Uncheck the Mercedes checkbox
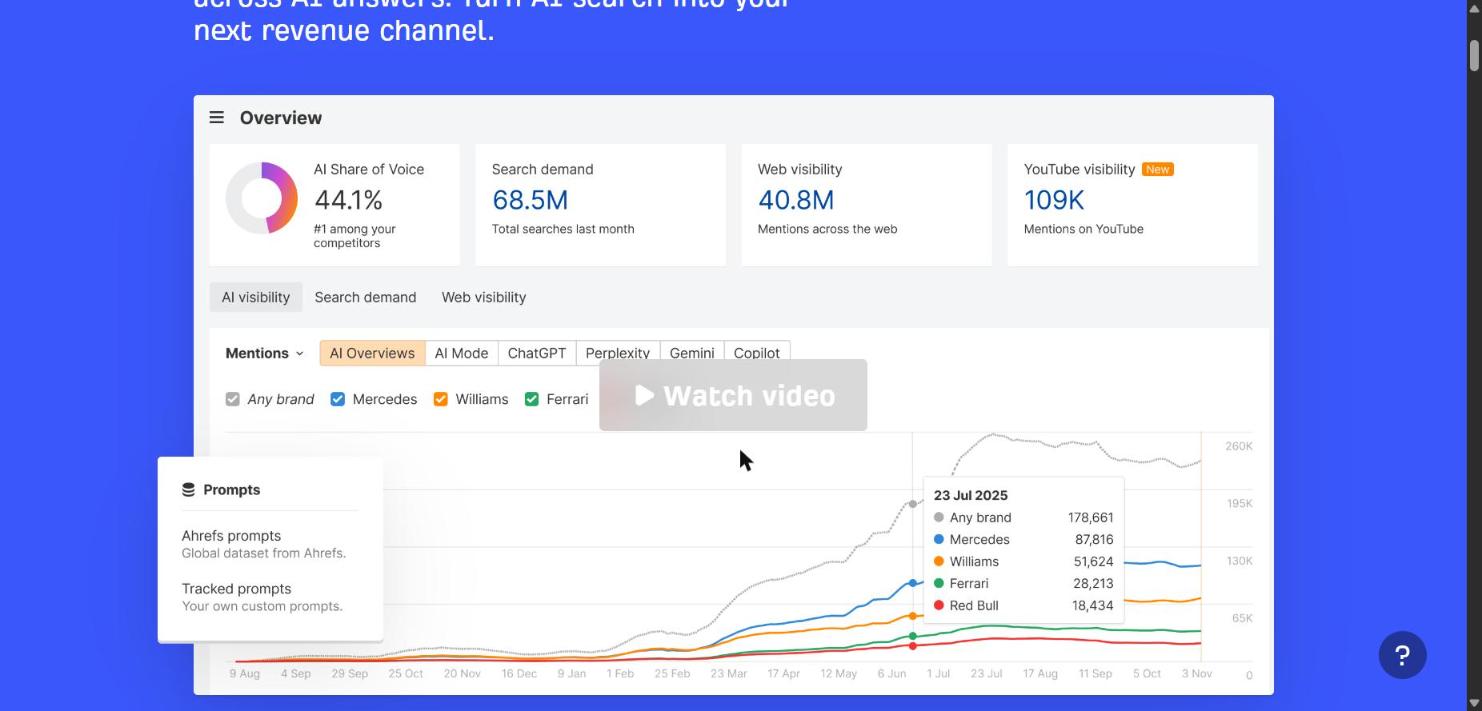The image size is (1482, 711). (337, 399)
